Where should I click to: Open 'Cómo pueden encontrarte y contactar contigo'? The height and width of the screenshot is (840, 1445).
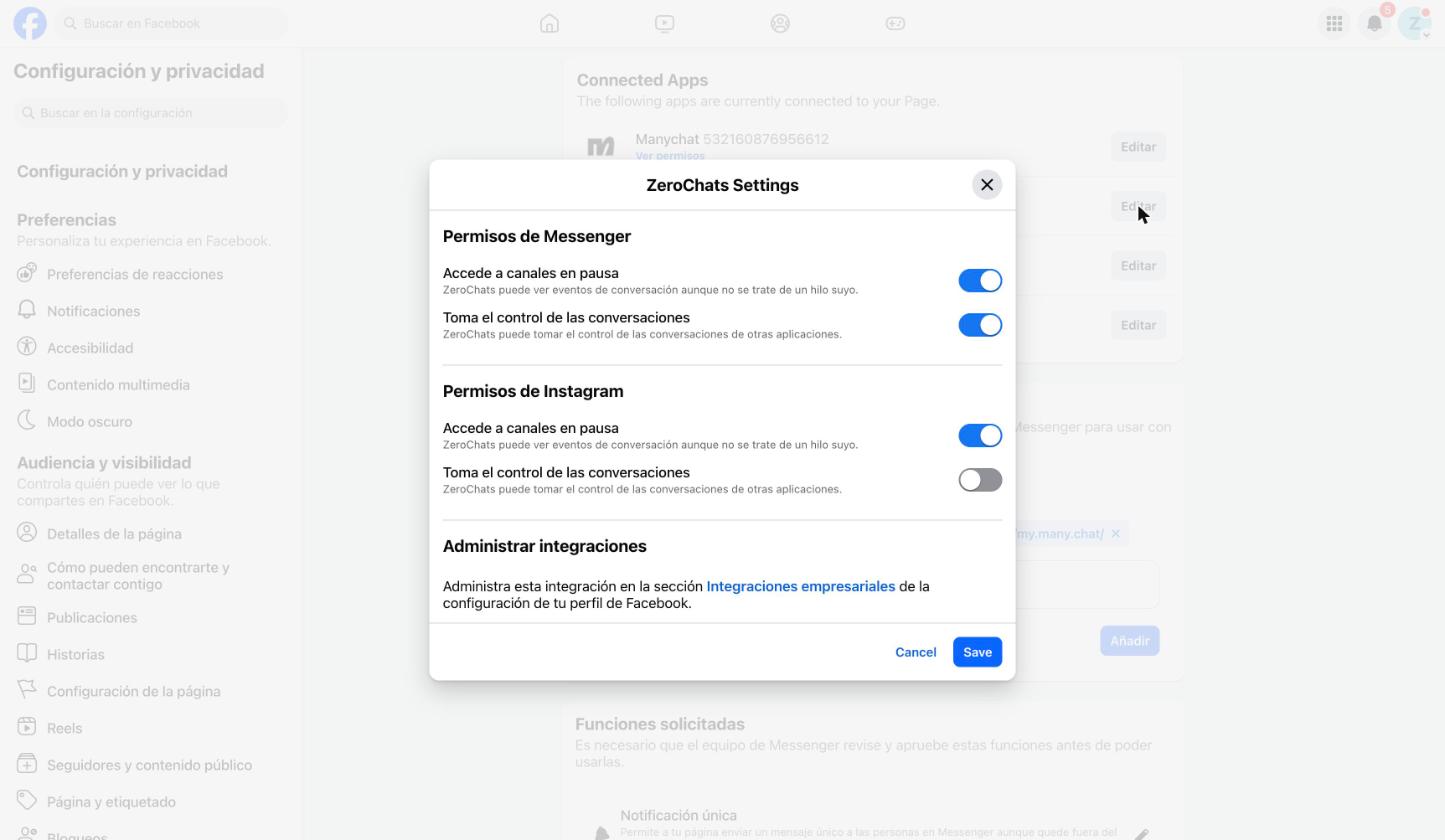(138, 576)
